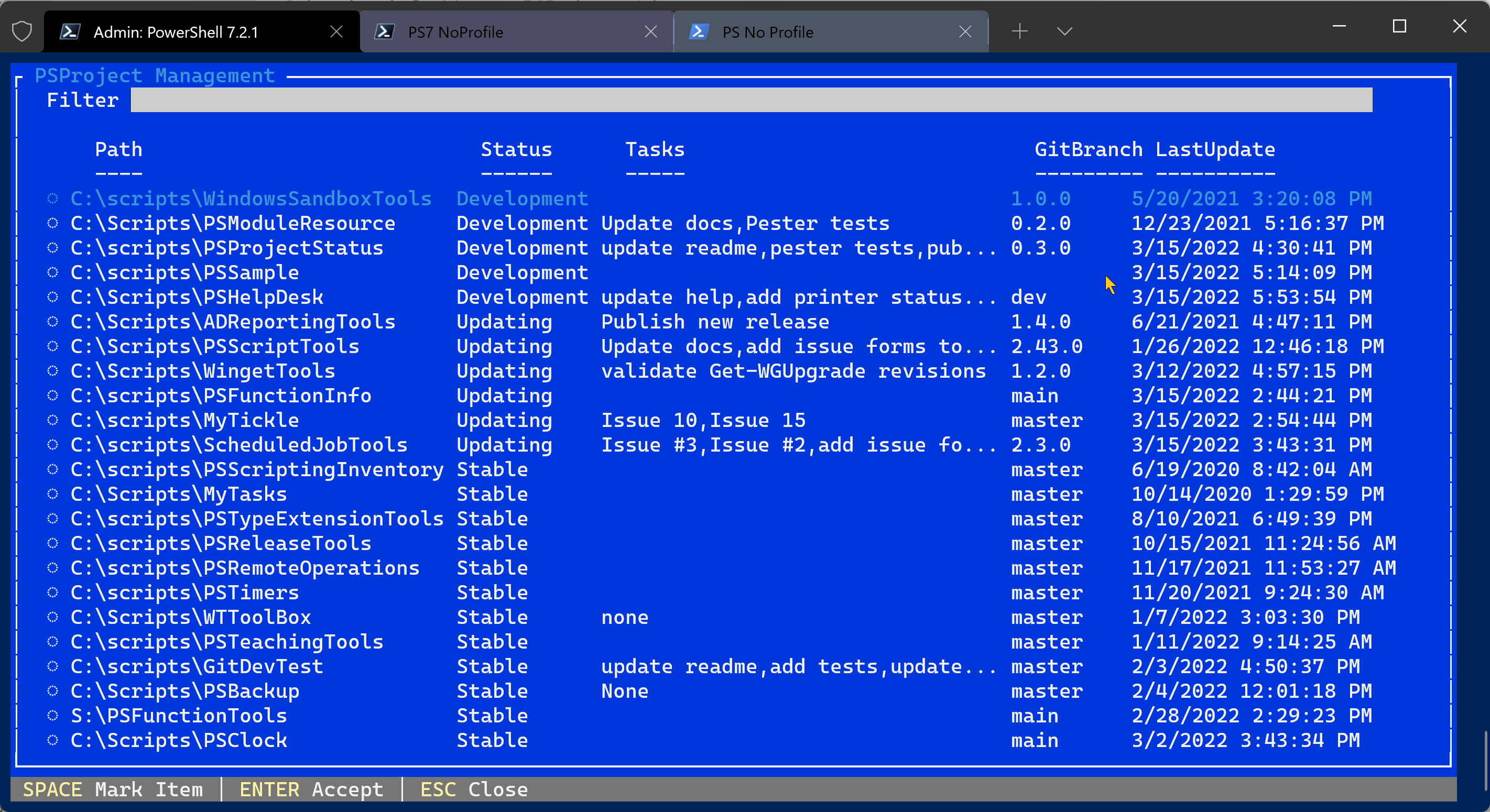Image resolution: width=1490 pixels, height=812 pixels.
Task: Close the PS7 NoProfile tab
Action: 651,31
